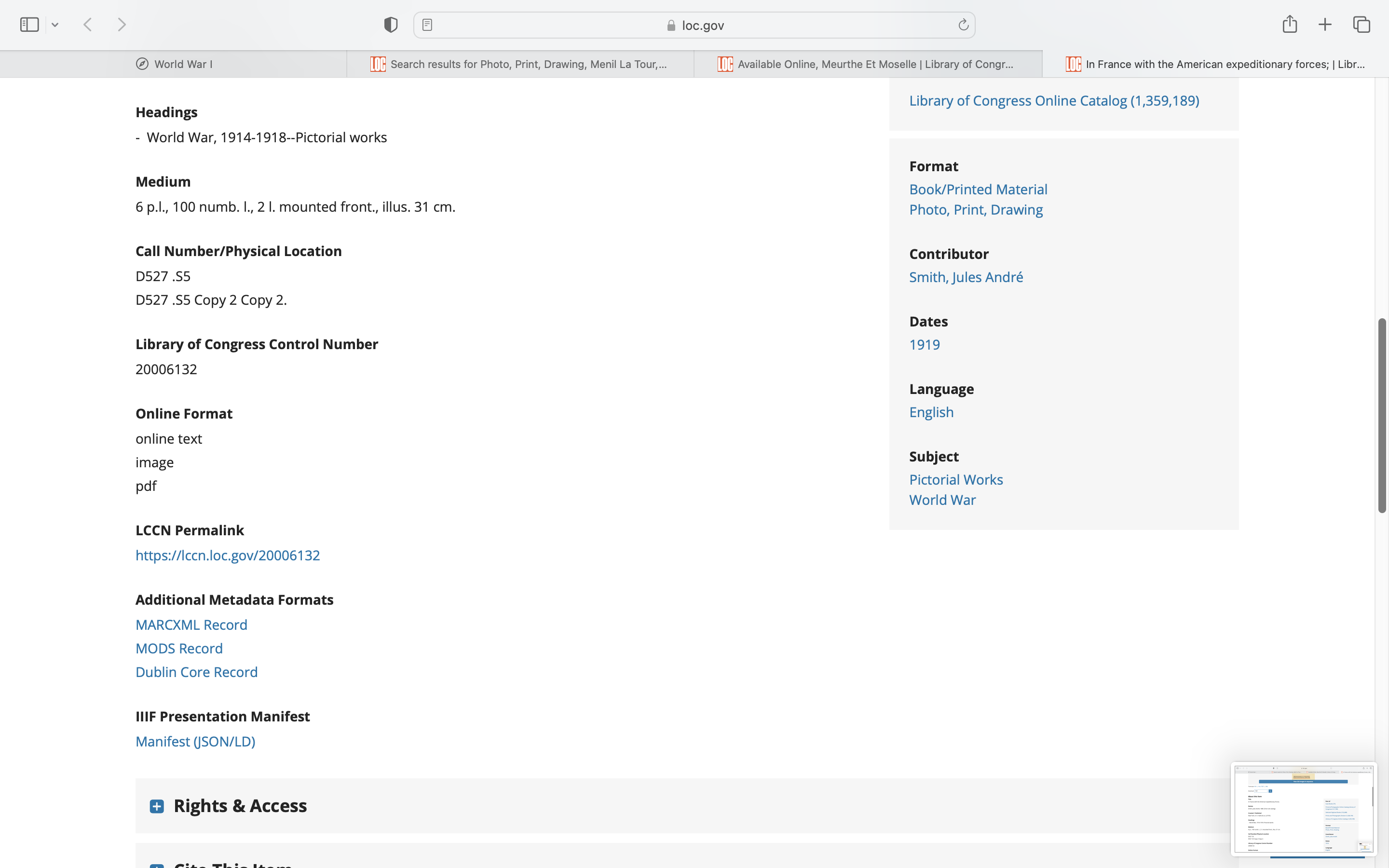Click the forward navigation arrow
1389x868 pixels.
click(x=122, y=25)
